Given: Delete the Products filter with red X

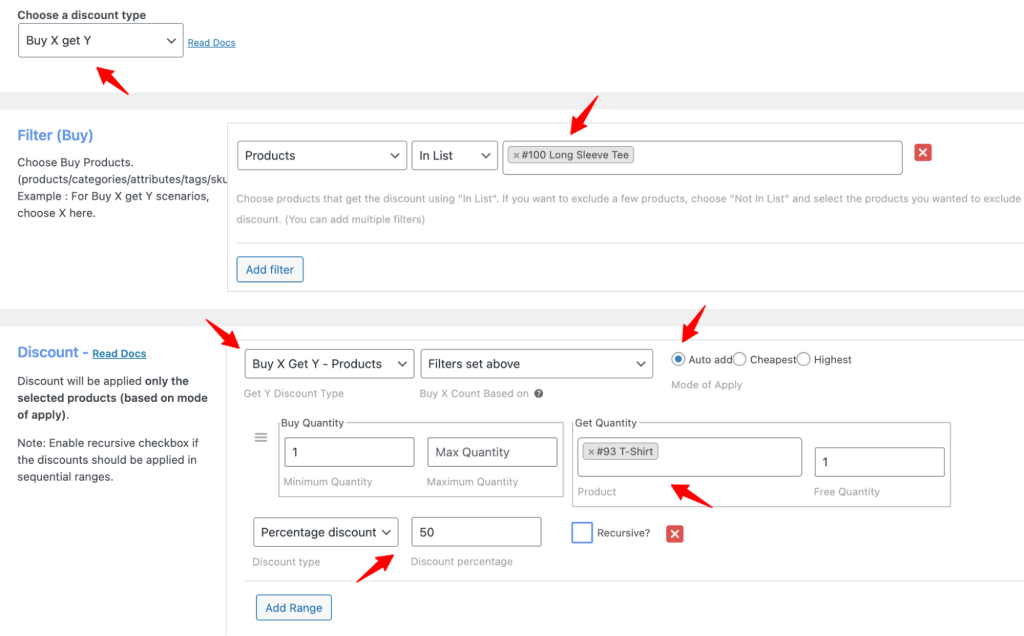Looking at the screenshot, I should click(x=921, y=152).
